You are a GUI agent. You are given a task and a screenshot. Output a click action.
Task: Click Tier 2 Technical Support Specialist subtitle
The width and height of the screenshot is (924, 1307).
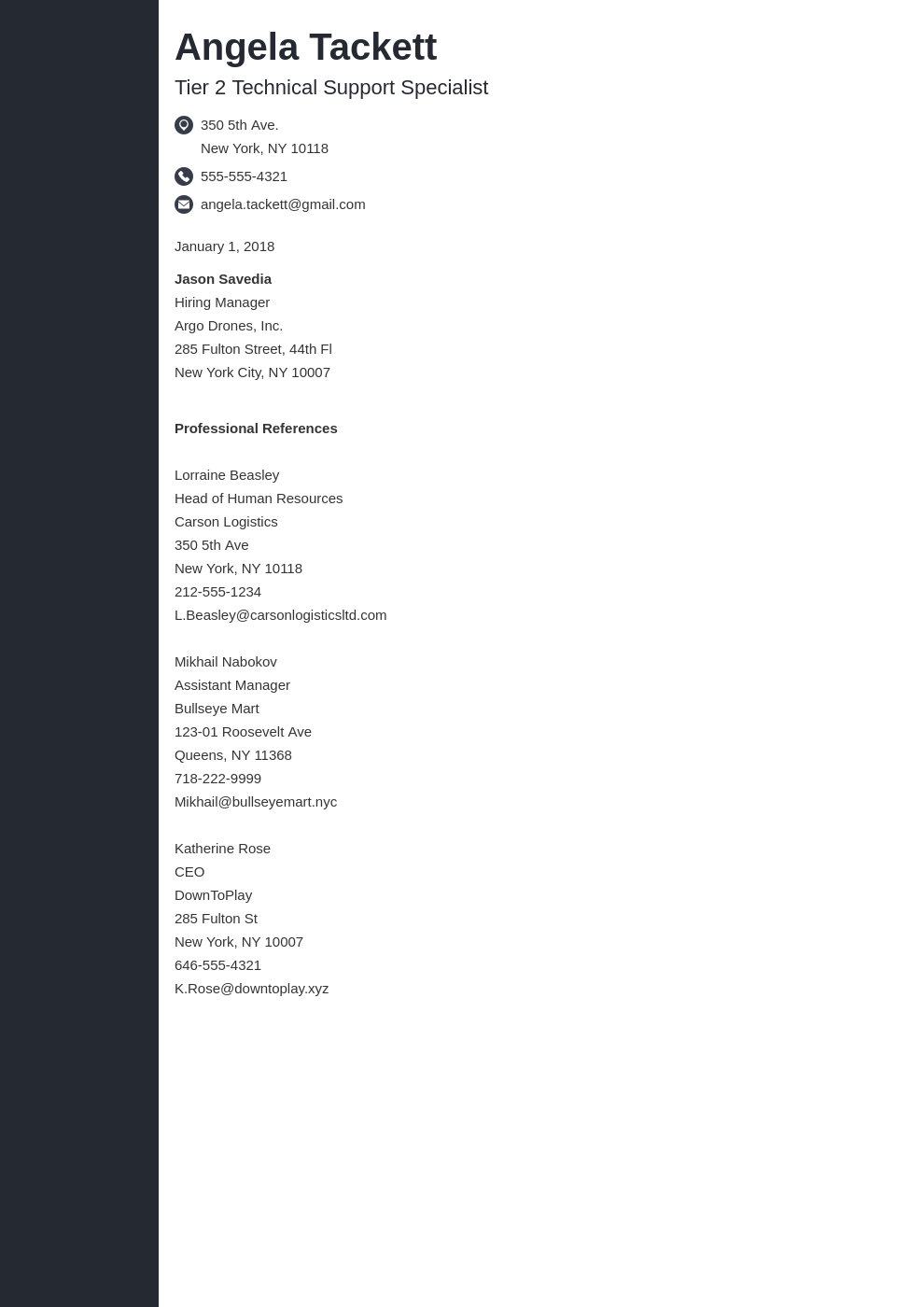click(x=331, y=88)
